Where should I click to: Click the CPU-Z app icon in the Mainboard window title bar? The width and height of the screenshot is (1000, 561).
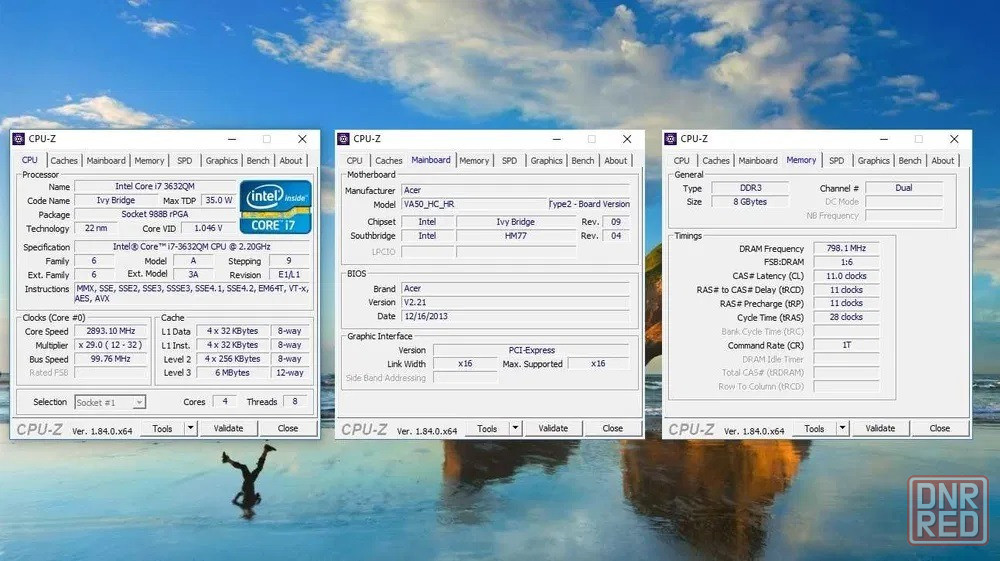click(344, 139)
